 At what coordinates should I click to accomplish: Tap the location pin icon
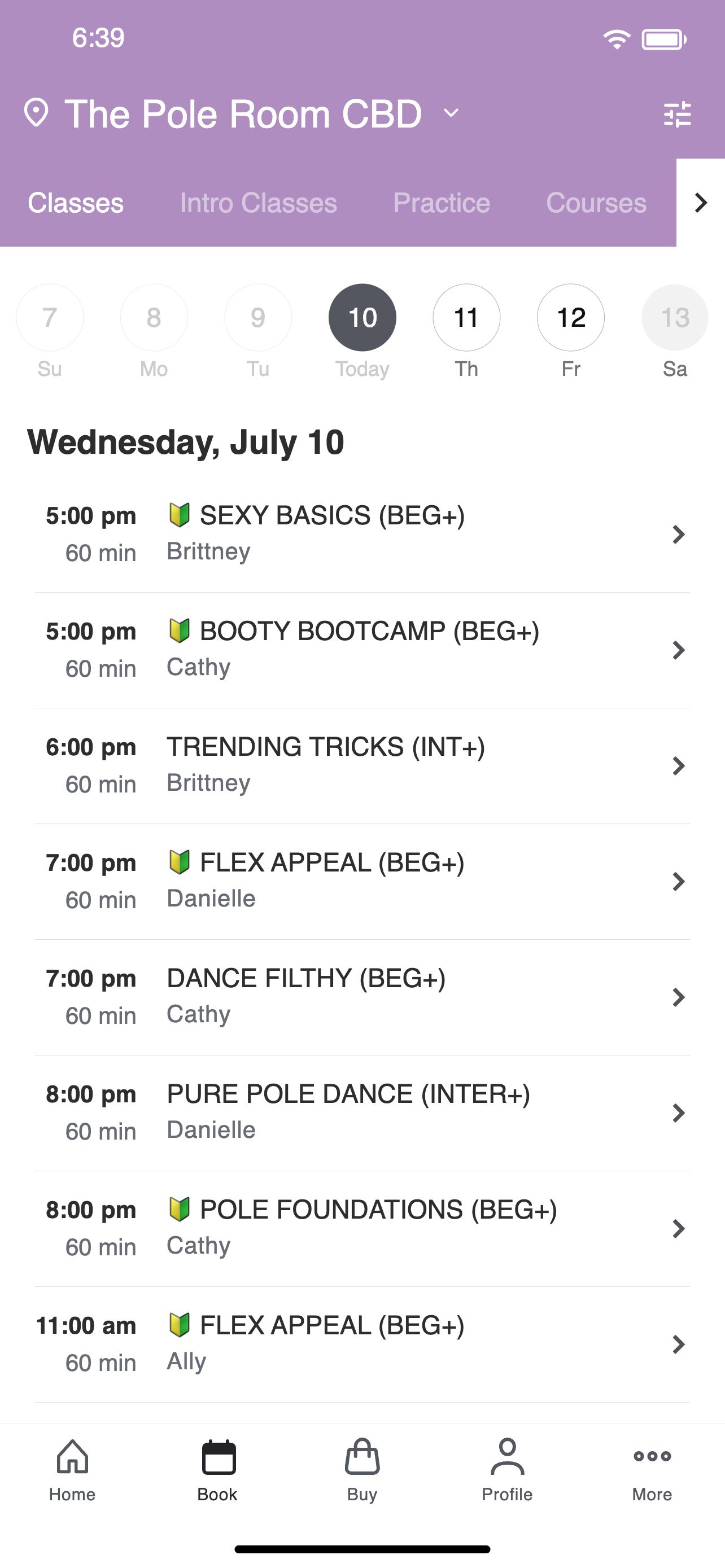[x=36, y=113]
